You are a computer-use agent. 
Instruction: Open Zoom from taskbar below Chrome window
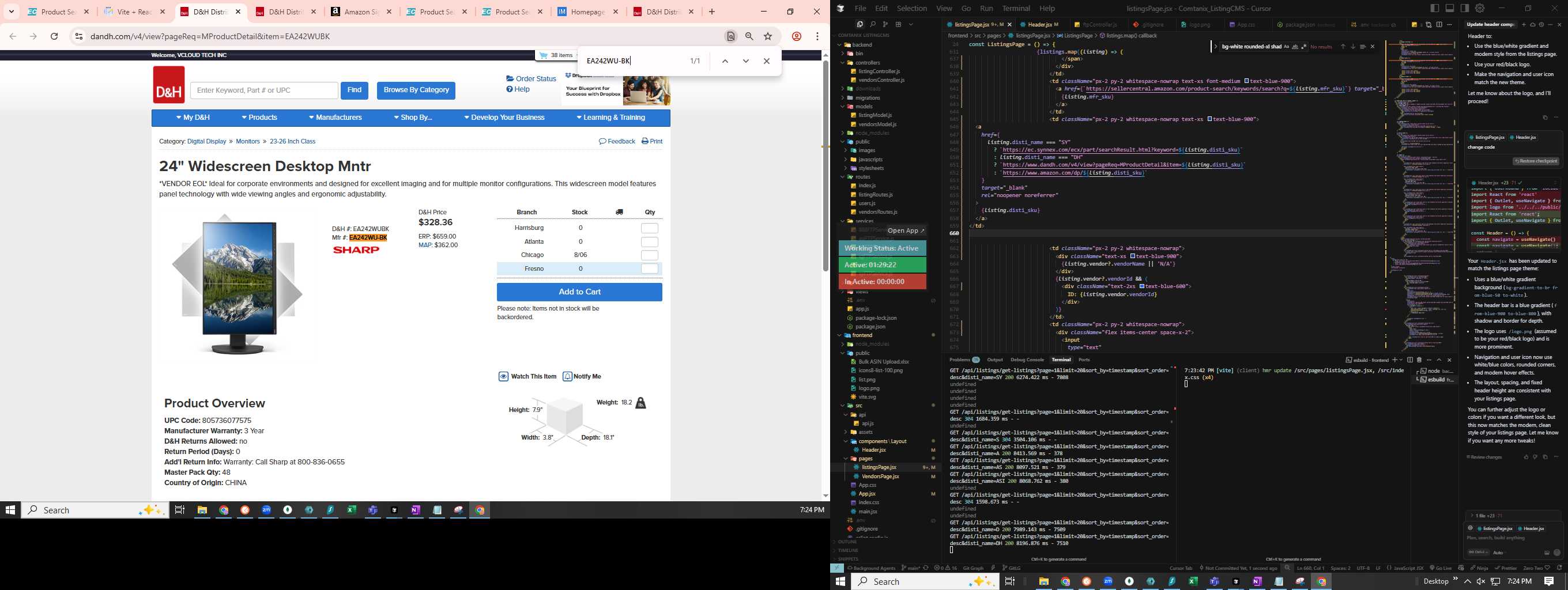266,510
